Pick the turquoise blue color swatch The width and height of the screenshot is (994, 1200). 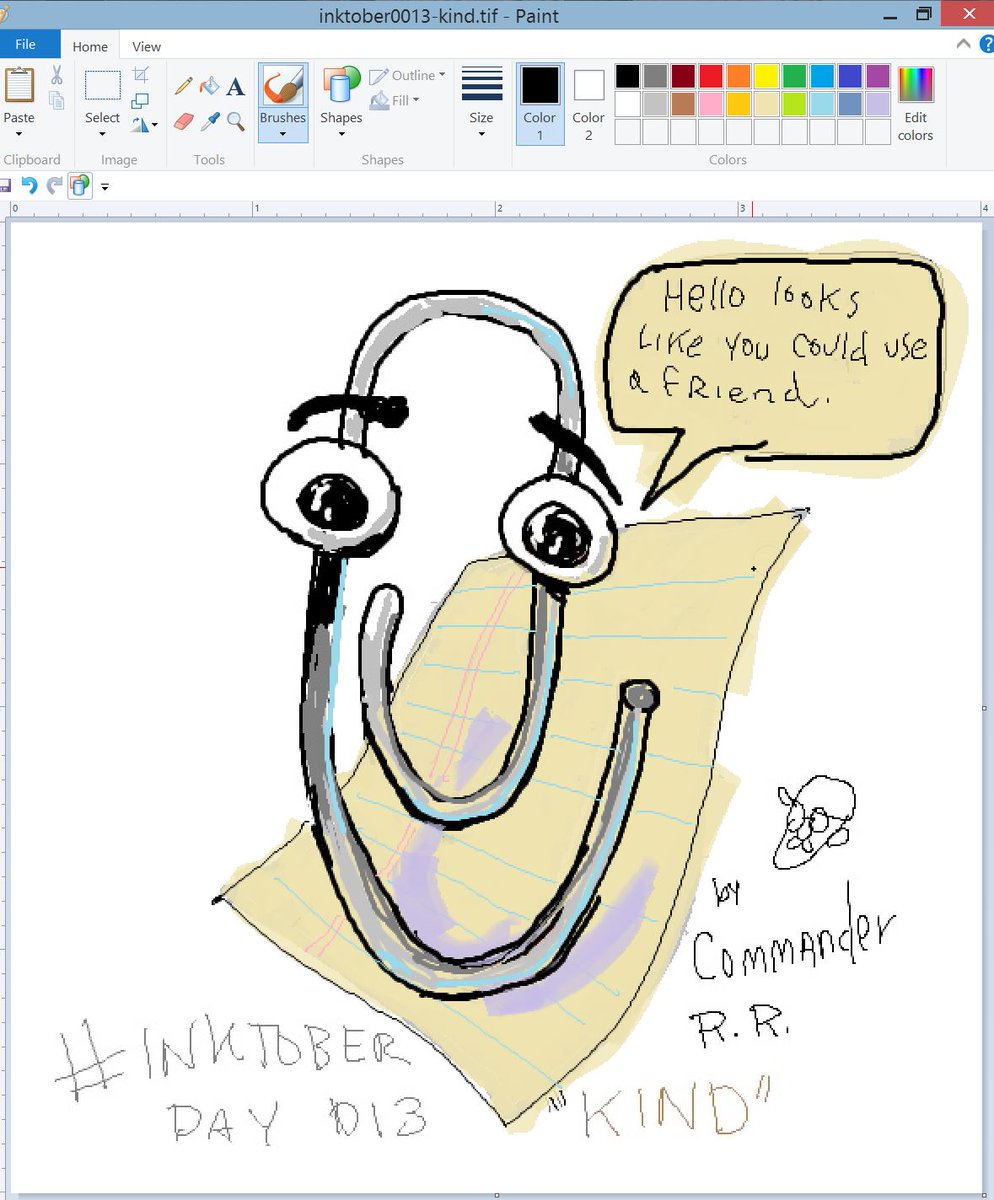[823, 76]
